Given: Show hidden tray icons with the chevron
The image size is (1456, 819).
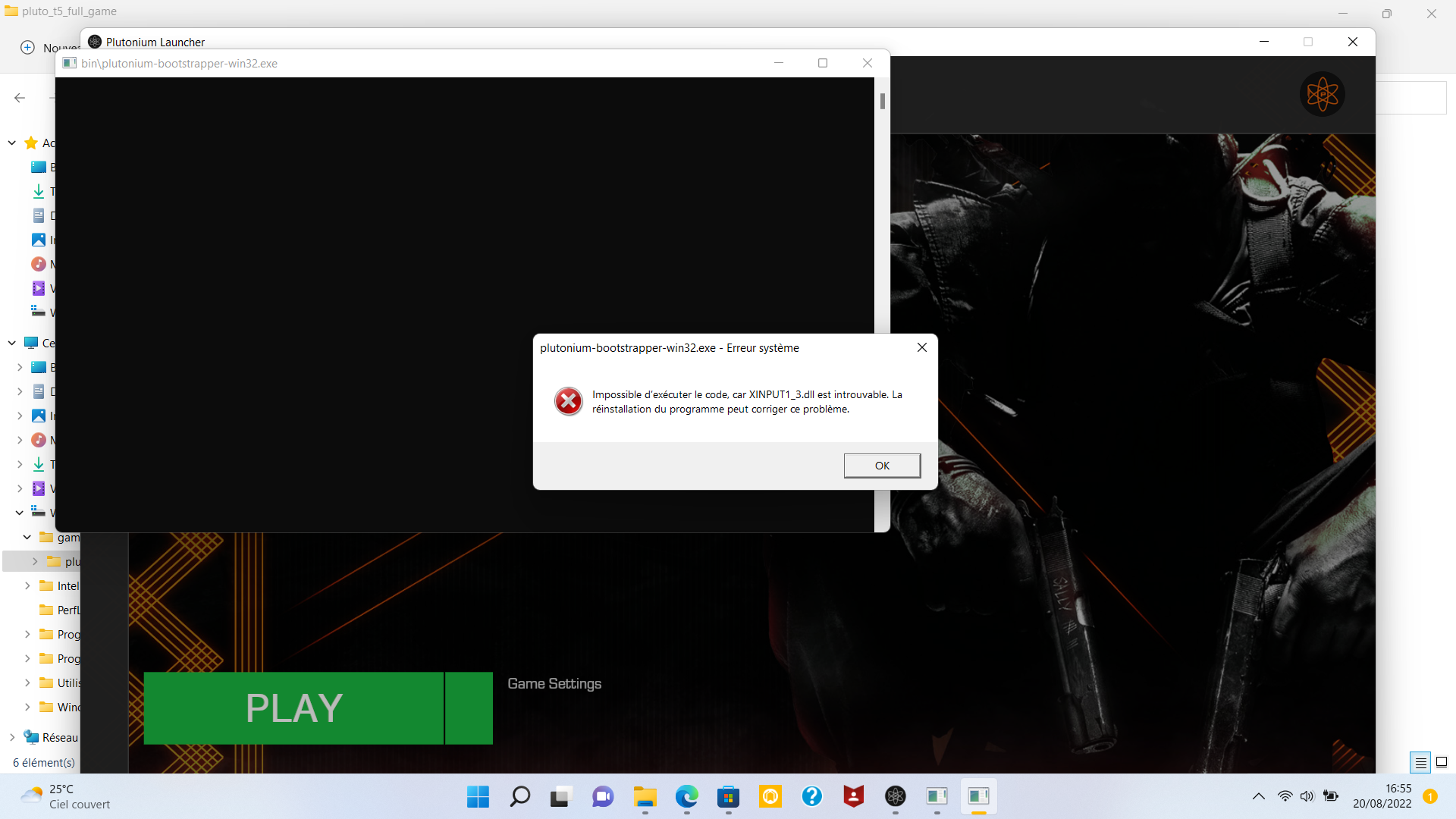Looking at the screenshot, I should [x=1258, y=796].
